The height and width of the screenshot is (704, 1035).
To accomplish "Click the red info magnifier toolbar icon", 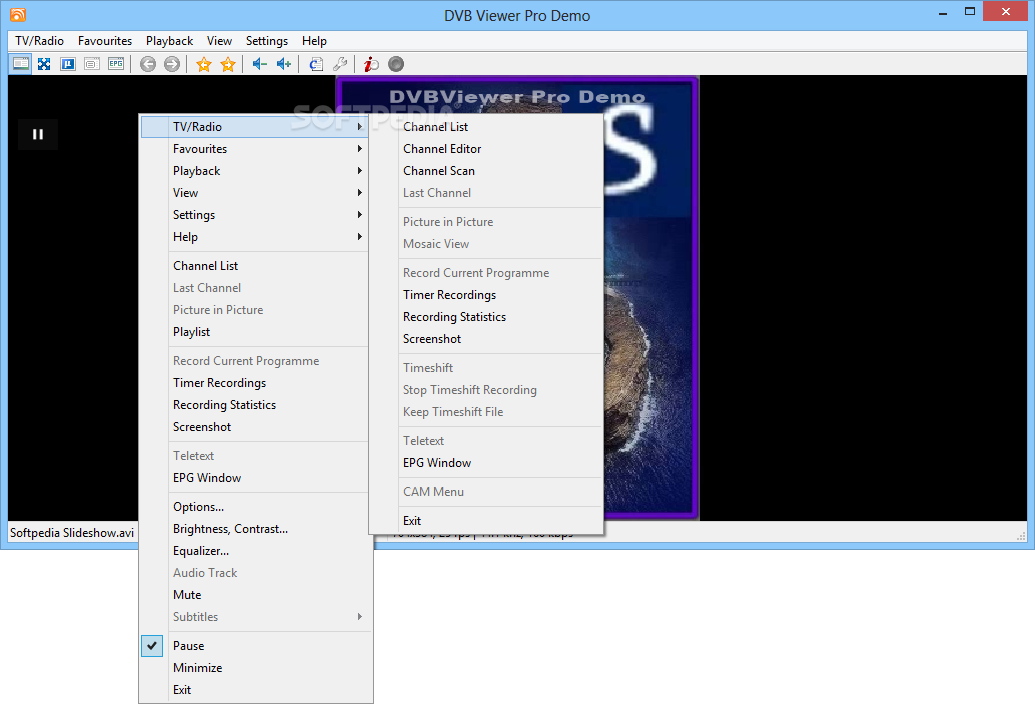I will click(x=372, y=64).
